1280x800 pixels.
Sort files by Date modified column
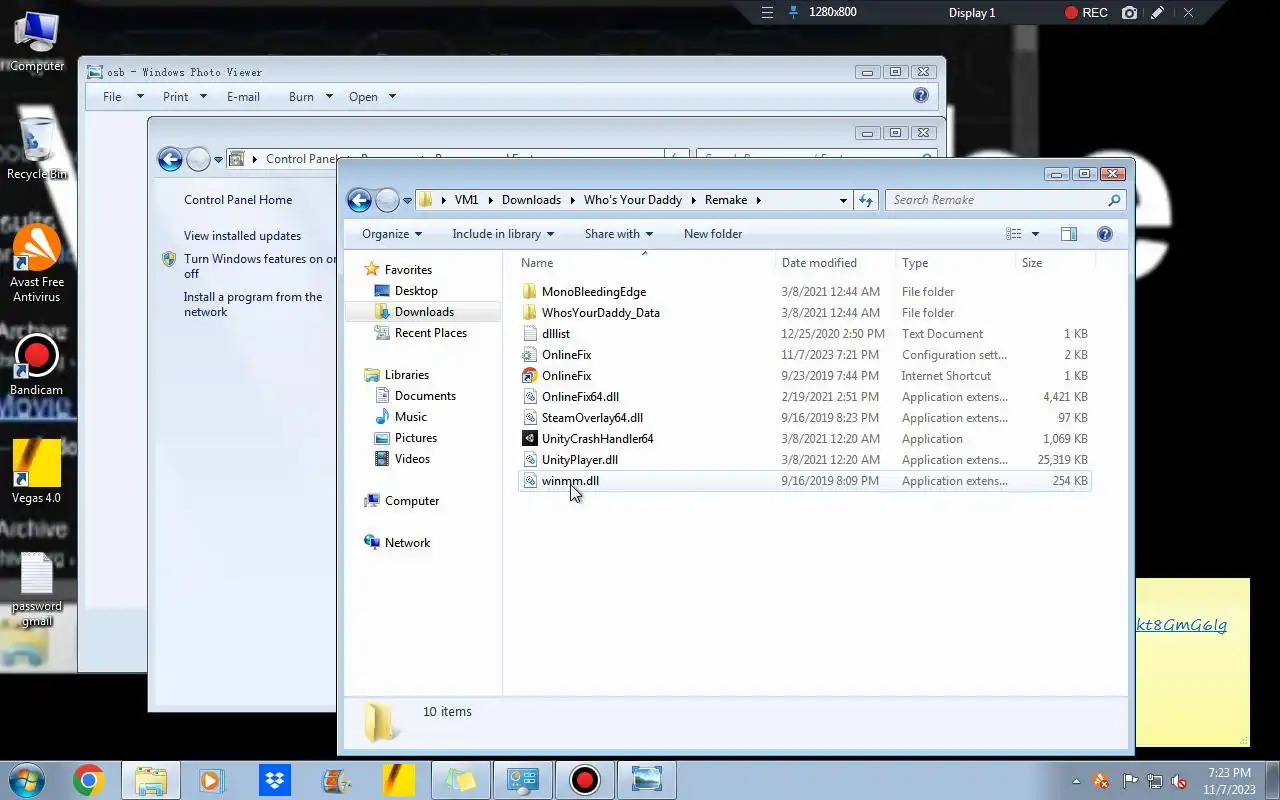click(835, 263)
